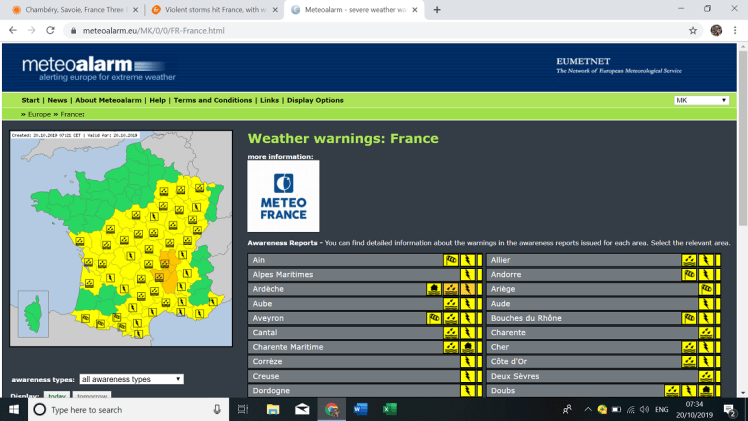This screenshot has height=421, width=748.
Task: Click the wind warning icon for Andorre
Action: [x=689, y=275]
